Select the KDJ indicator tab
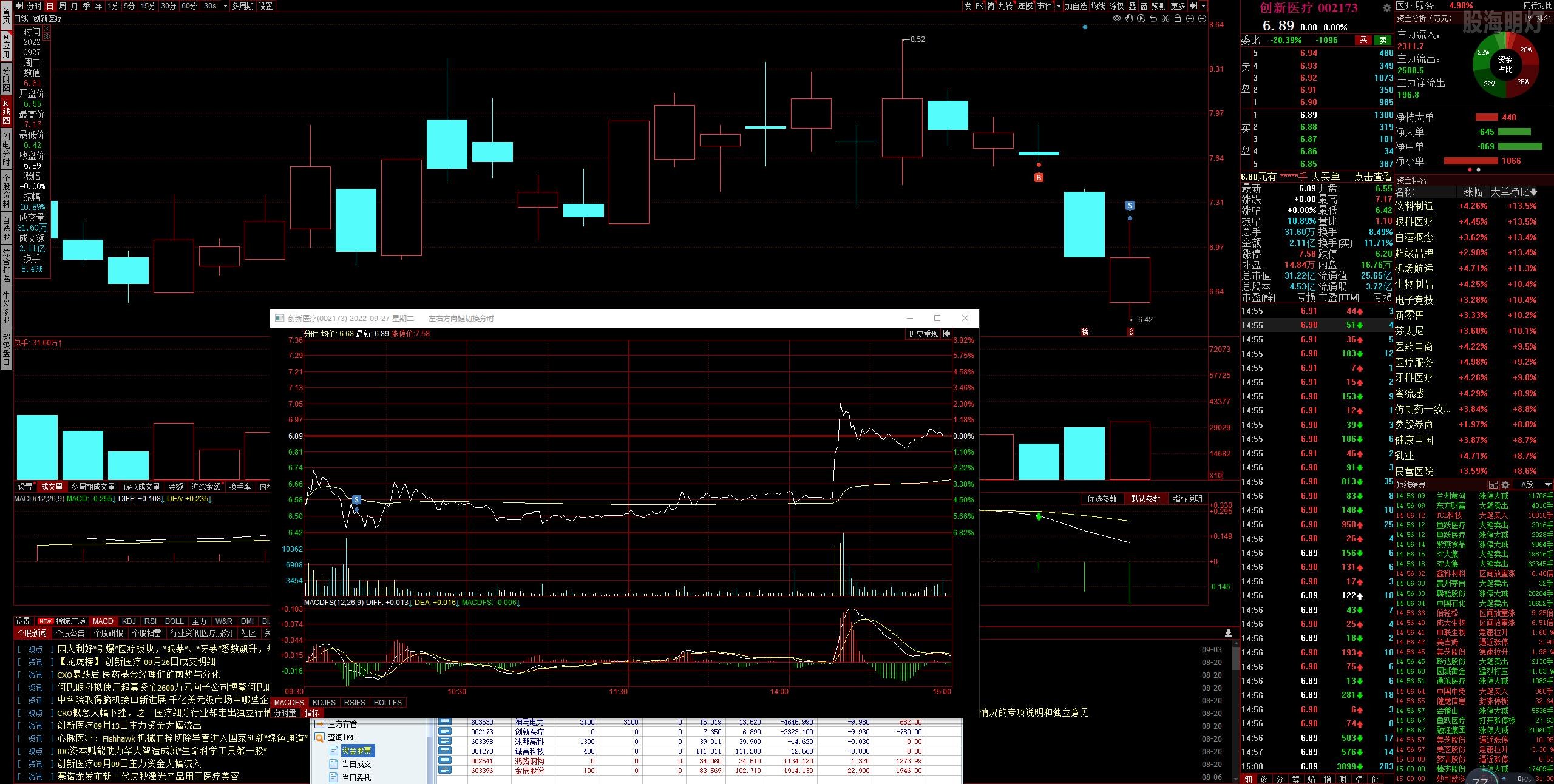The height and width of the screenshot is (784, 1554). point(129,621)
